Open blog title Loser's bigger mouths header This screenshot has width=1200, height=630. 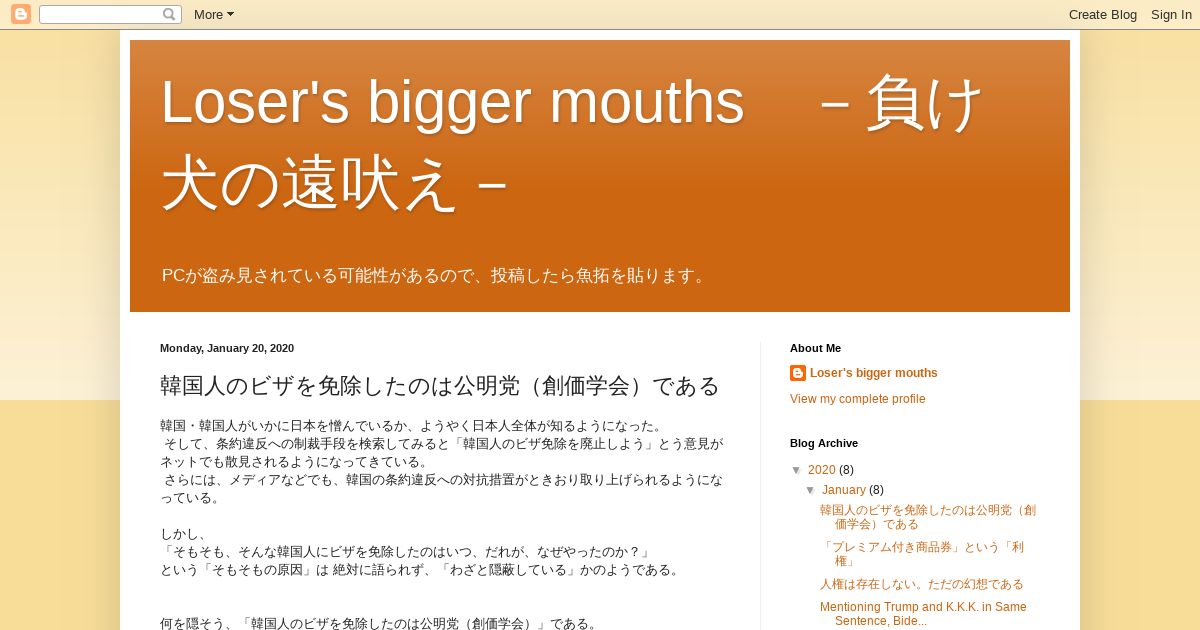[x=573, y=143]
